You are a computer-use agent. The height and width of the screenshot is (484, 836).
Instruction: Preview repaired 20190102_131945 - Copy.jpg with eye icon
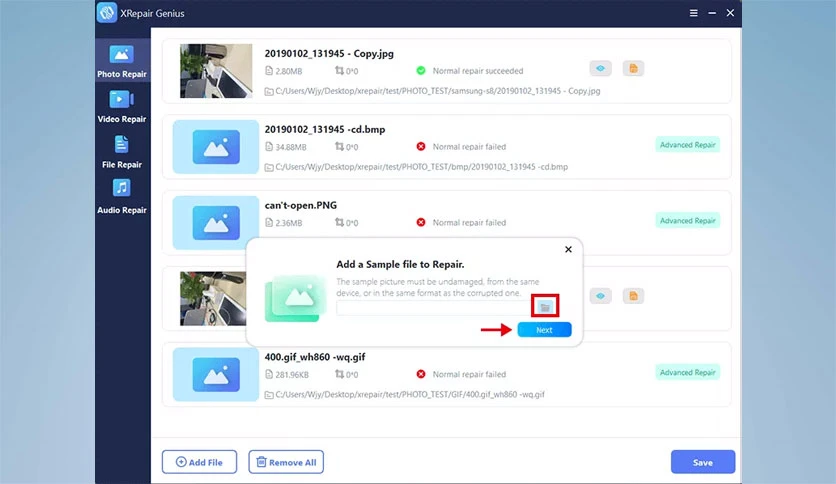point(600,68)
